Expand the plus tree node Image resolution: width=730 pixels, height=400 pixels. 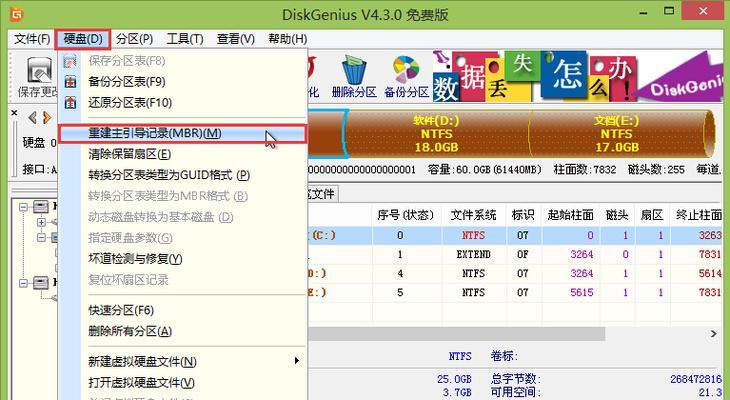tap(41, 222)
